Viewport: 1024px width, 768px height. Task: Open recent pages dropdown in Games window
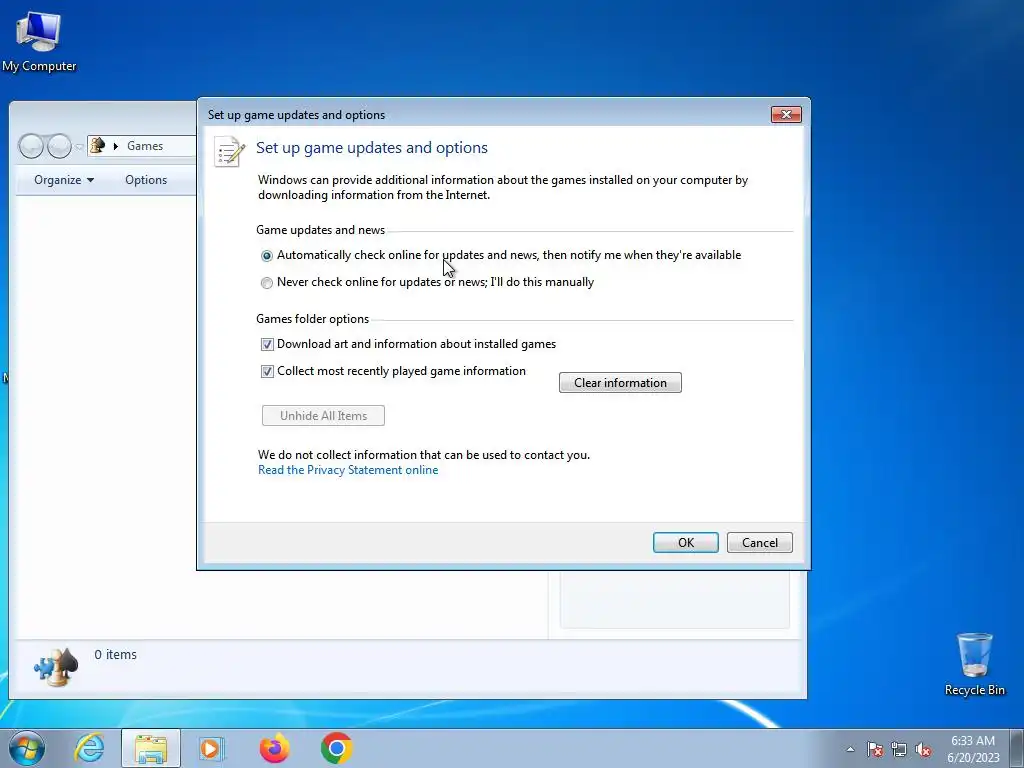(79, 146)
